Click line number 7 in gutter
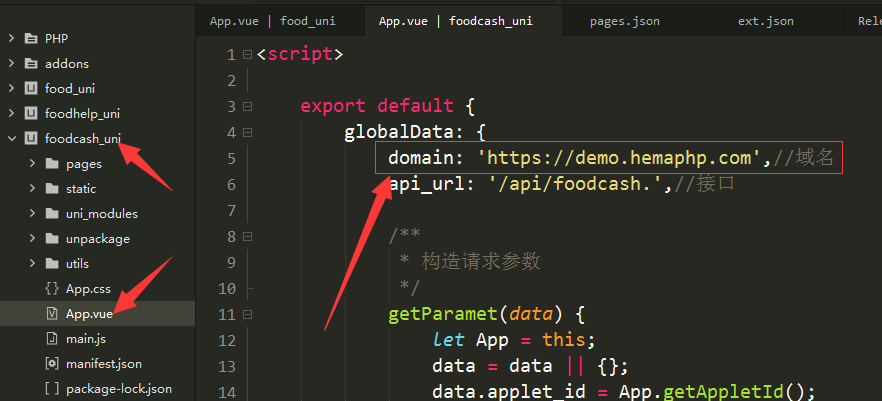Image resolution: width=882 pixels, height=401 pixels. pos(231,210)
